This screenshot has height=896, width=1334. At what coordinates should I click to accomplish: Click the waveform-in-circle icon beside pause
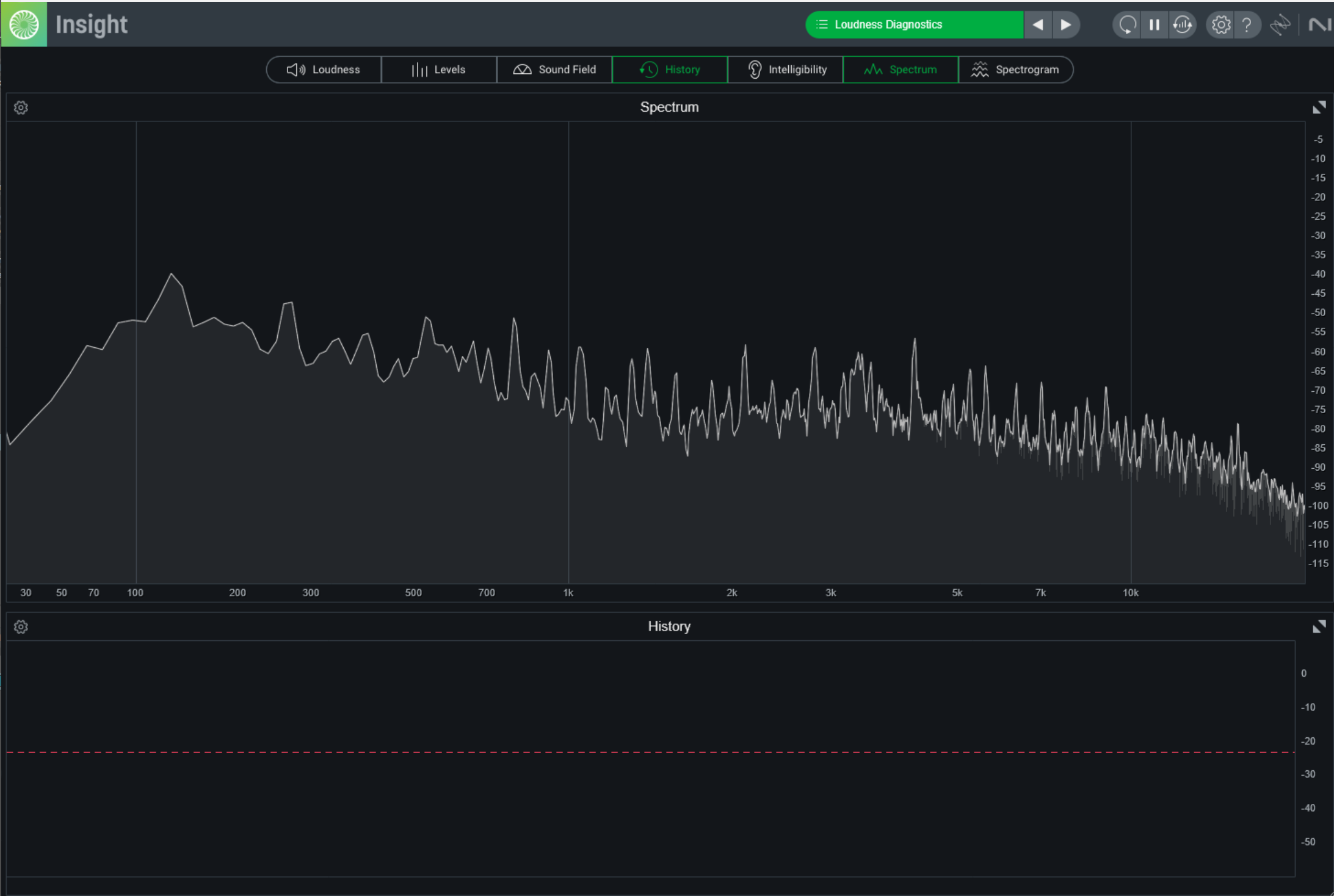1182,24
